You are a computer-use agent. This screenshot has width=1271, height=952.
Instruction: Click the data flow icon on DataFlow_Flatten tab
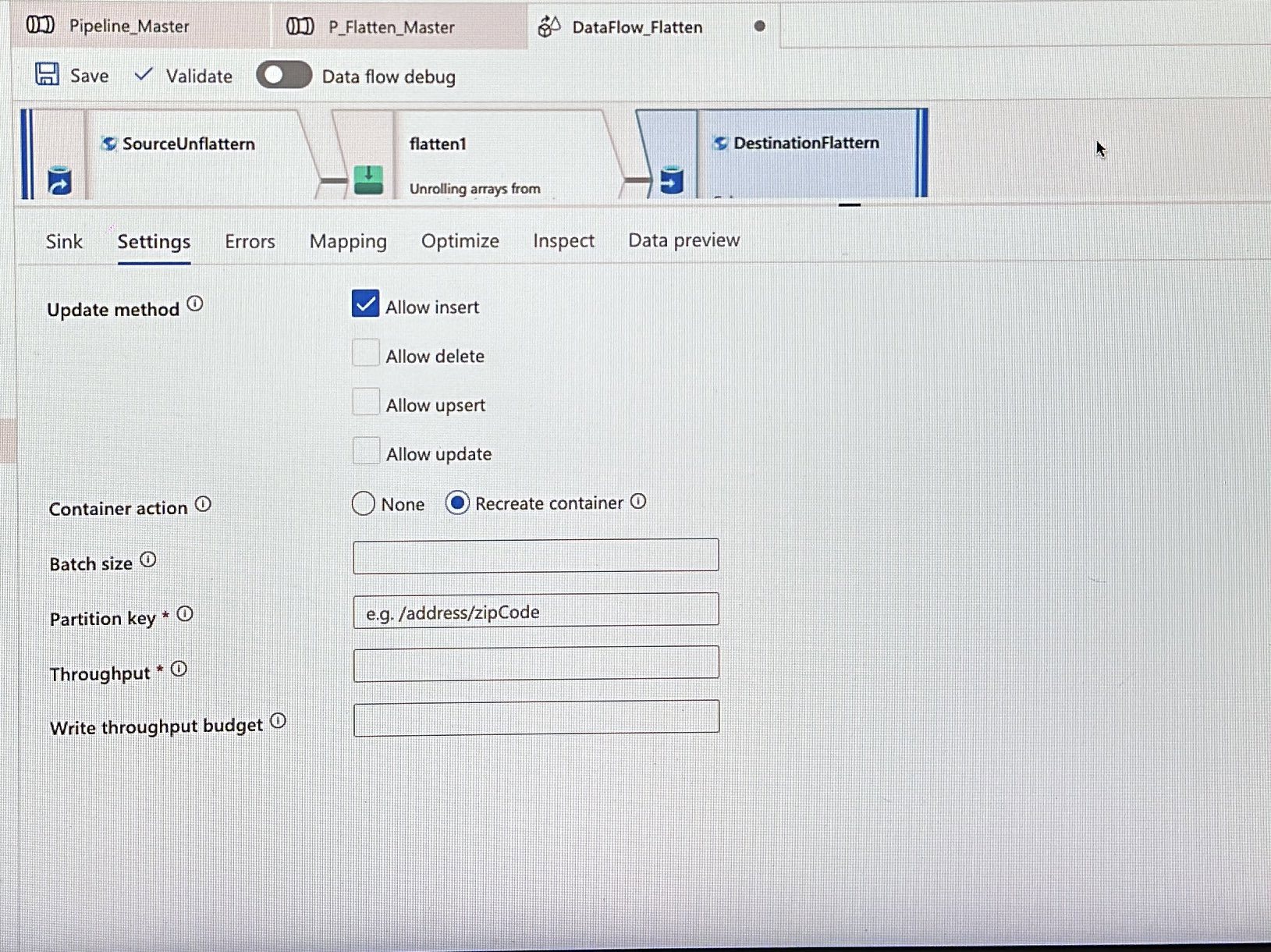point(549,26)
